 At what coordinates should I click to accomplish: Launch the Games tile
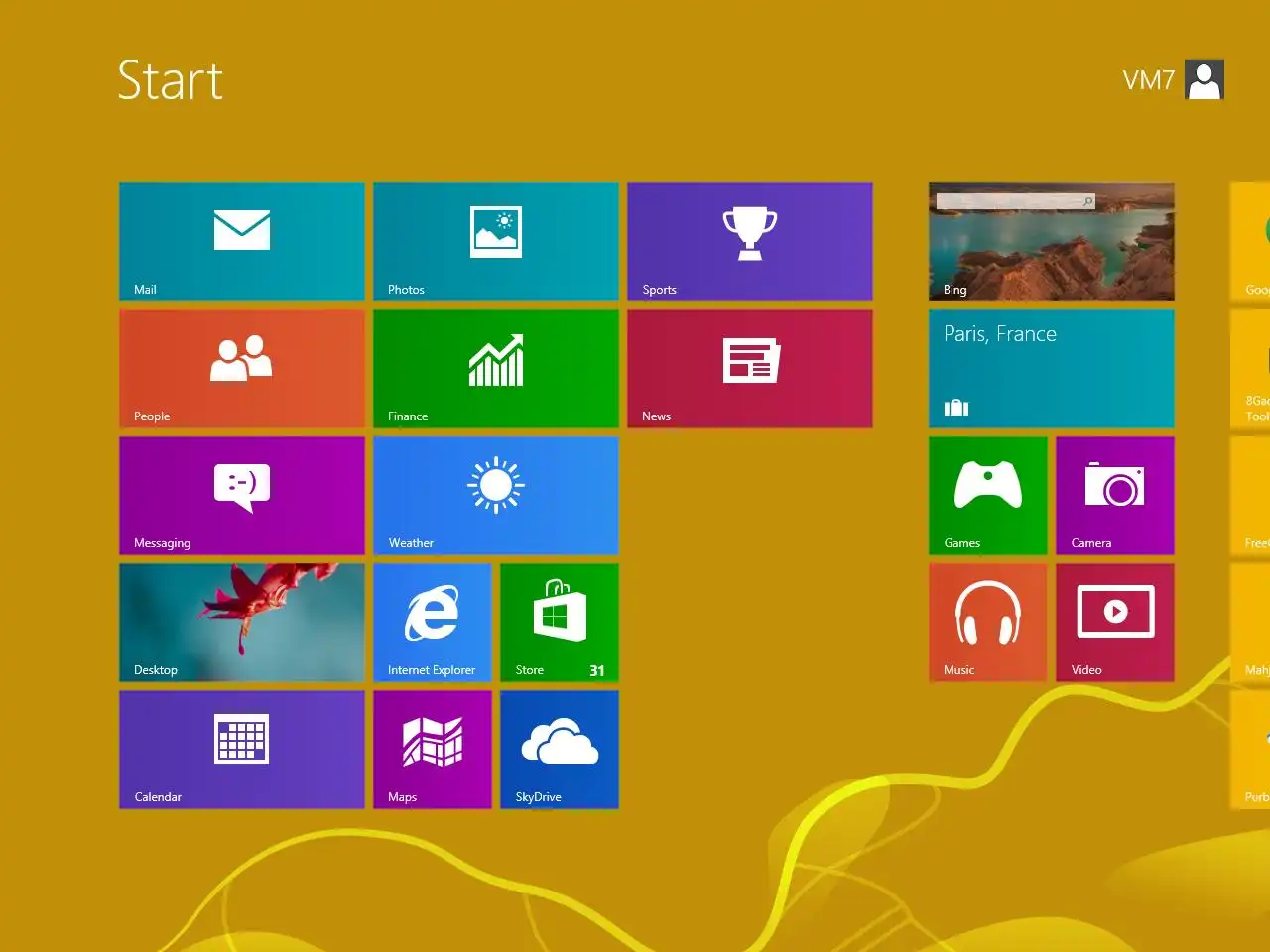coord(988,496)
